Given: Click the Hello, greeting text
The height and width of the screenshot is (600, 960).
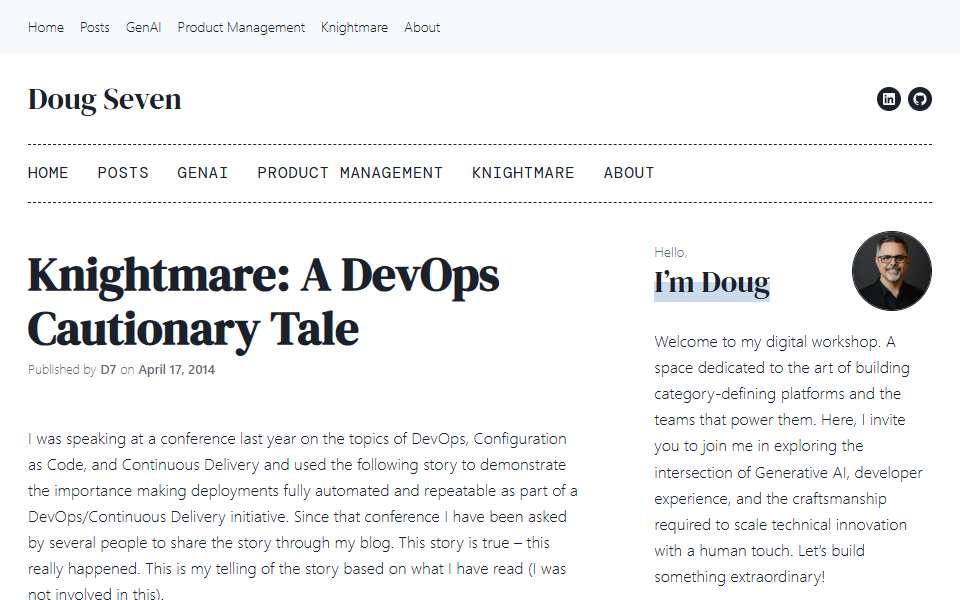Looking at the screenshot, I should pyautogui.click(x=670, y=252).
